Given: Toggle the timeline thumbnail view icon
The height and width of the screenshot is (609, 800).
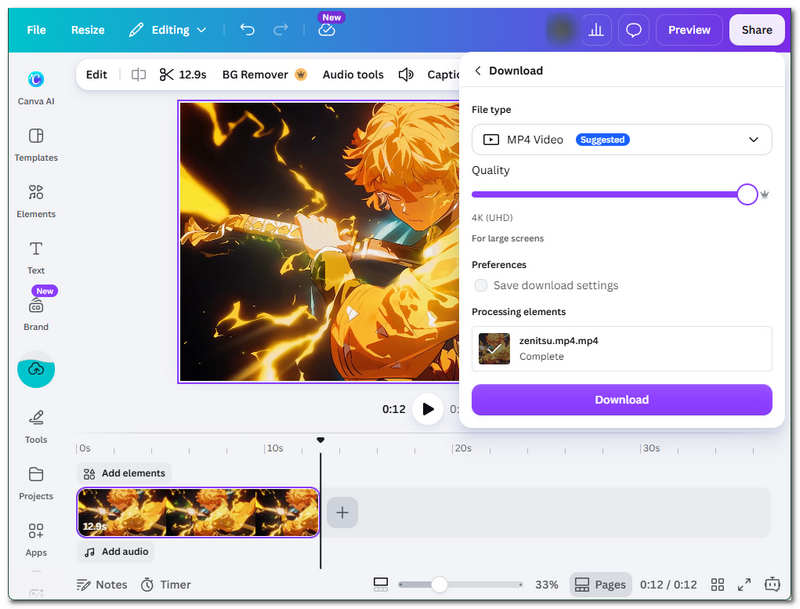Looking at the screenshot, I should pos(381,585).
